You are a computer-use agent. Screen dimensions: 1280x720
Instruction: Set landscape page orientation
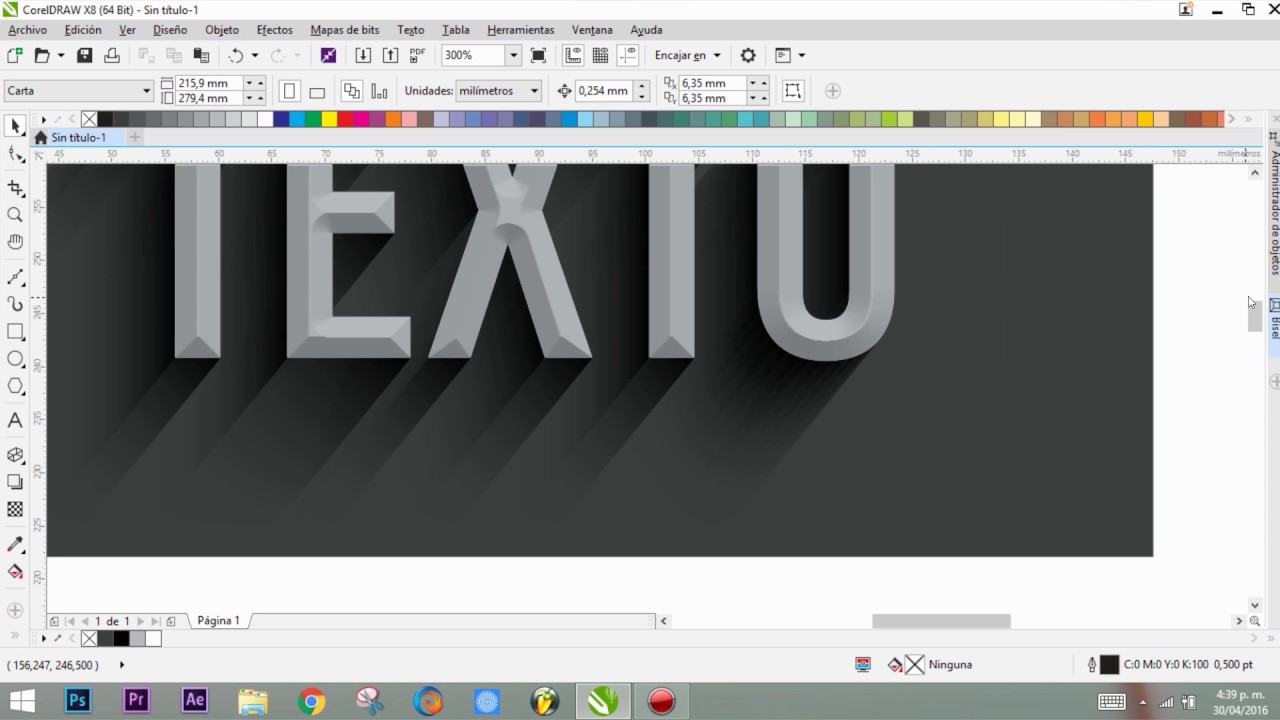coord(317,91)
